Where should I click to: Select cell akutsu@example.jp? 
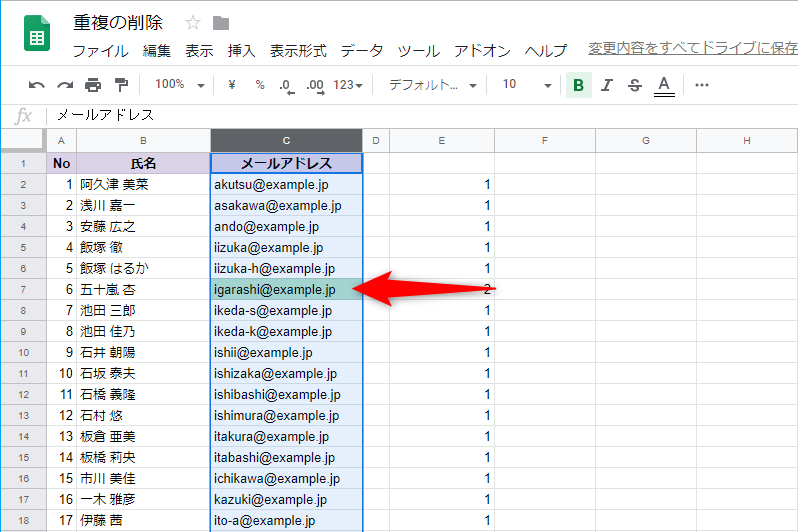[x=287, y=184]
